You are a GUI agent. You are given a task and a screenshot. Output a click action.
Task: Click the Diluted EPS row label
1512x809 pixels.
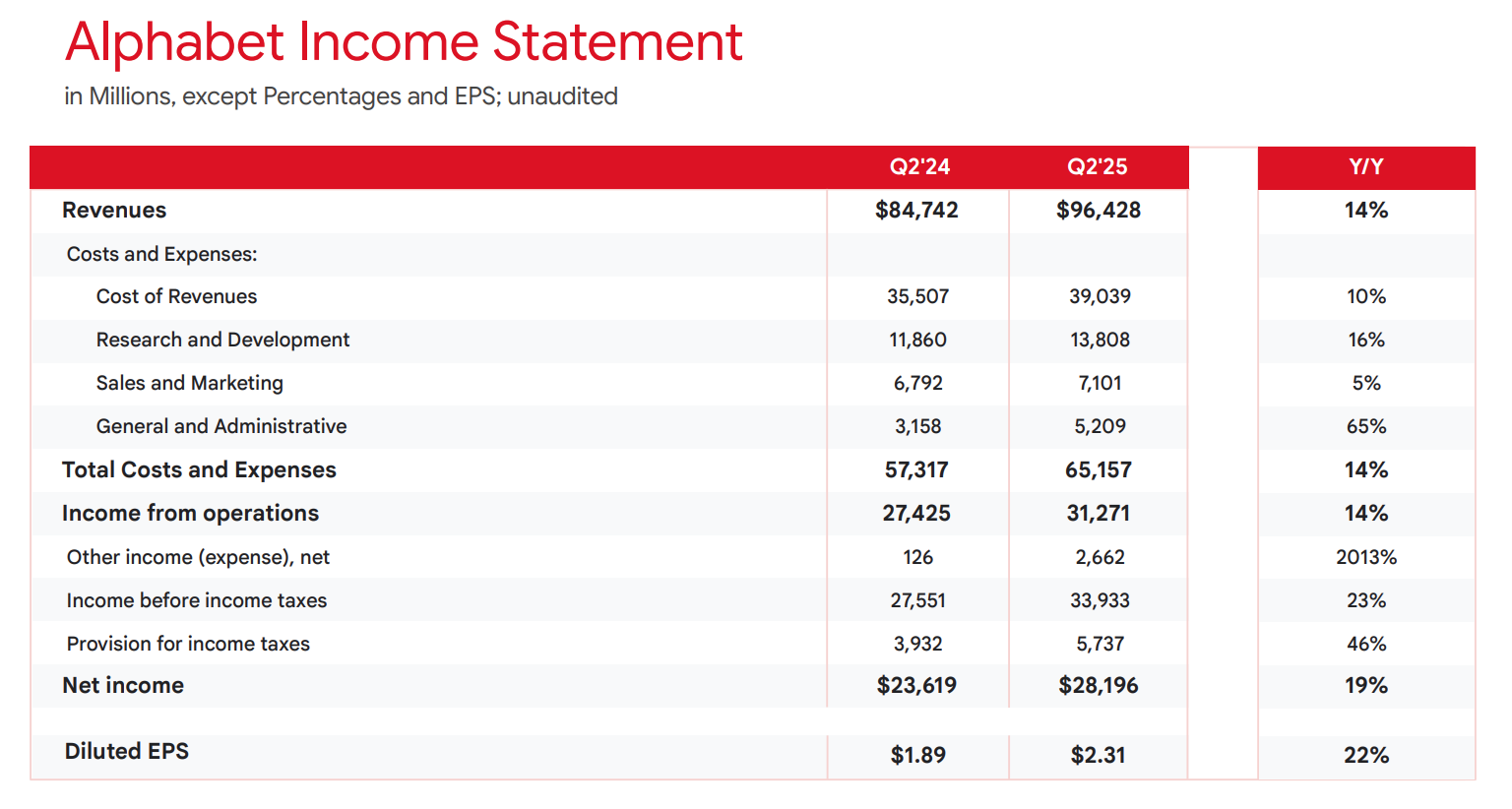point(127,751)
